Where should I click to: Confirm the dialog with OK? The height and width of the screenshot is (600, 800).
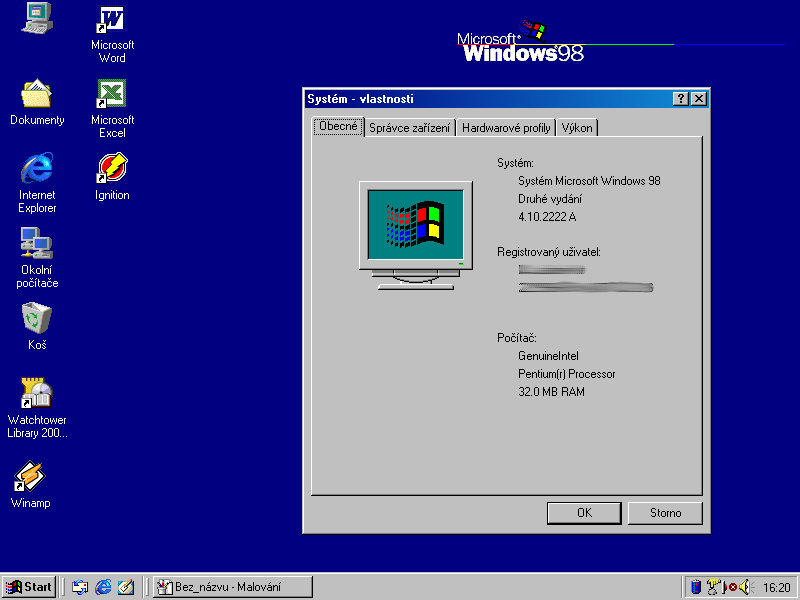584,513
